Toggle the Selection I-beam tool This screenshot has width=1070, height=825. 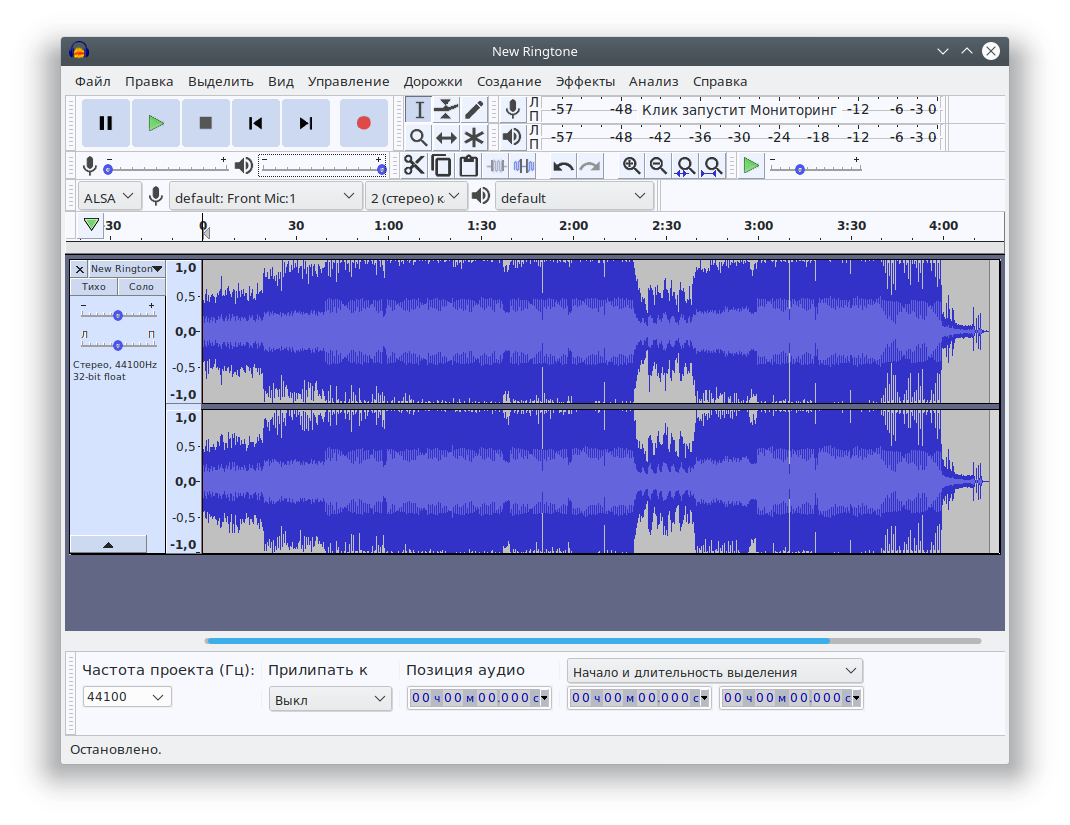tap(419, 109)
